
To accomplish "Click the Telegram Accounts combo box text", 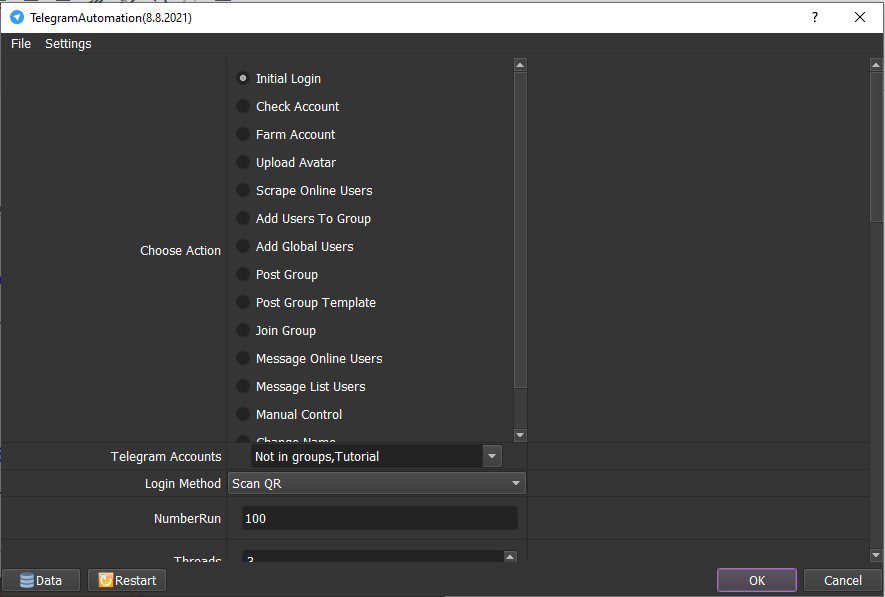I will point(367,456).
